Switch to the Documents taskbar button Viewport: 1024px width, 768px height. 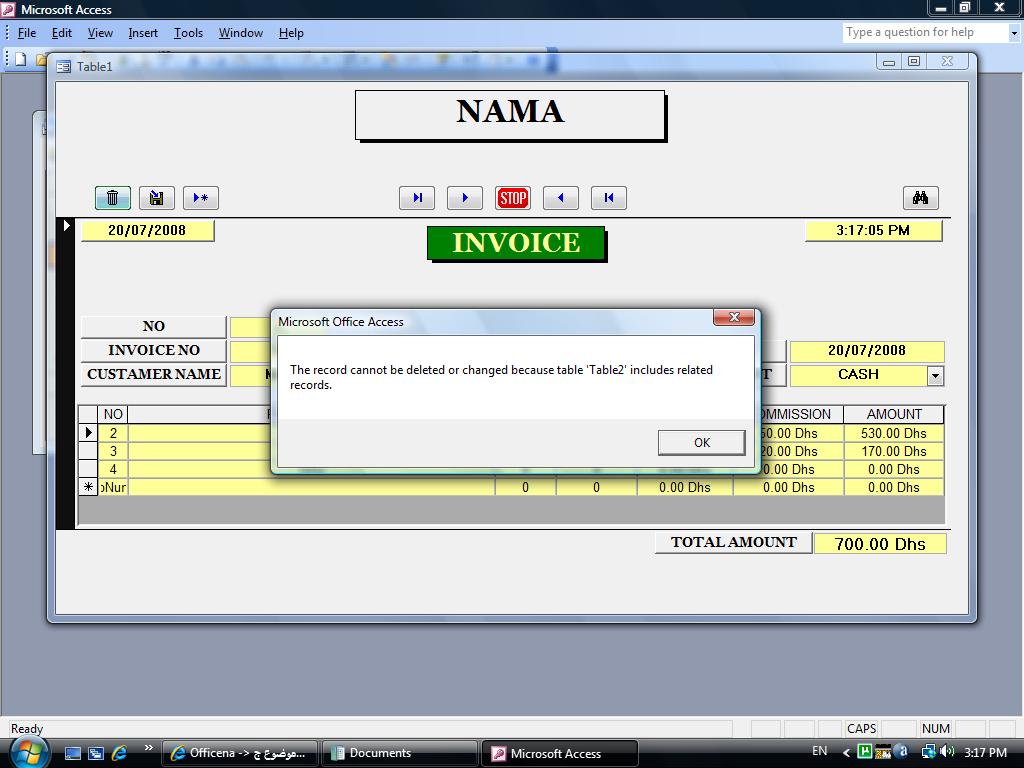point(400,754)
